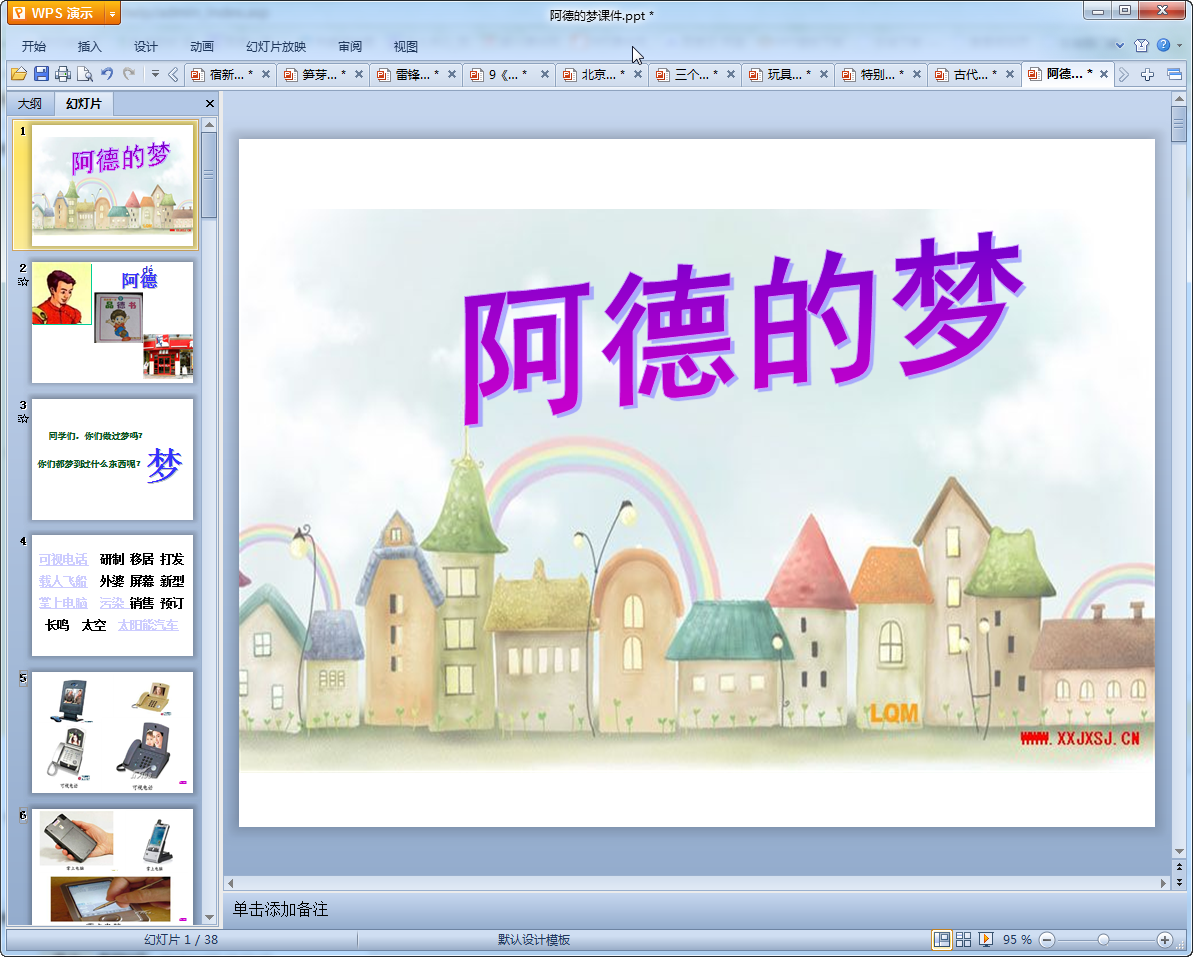Save the presentation with the floppy disk icon
Screen dimensions: 1193x957
pos(41,74)
